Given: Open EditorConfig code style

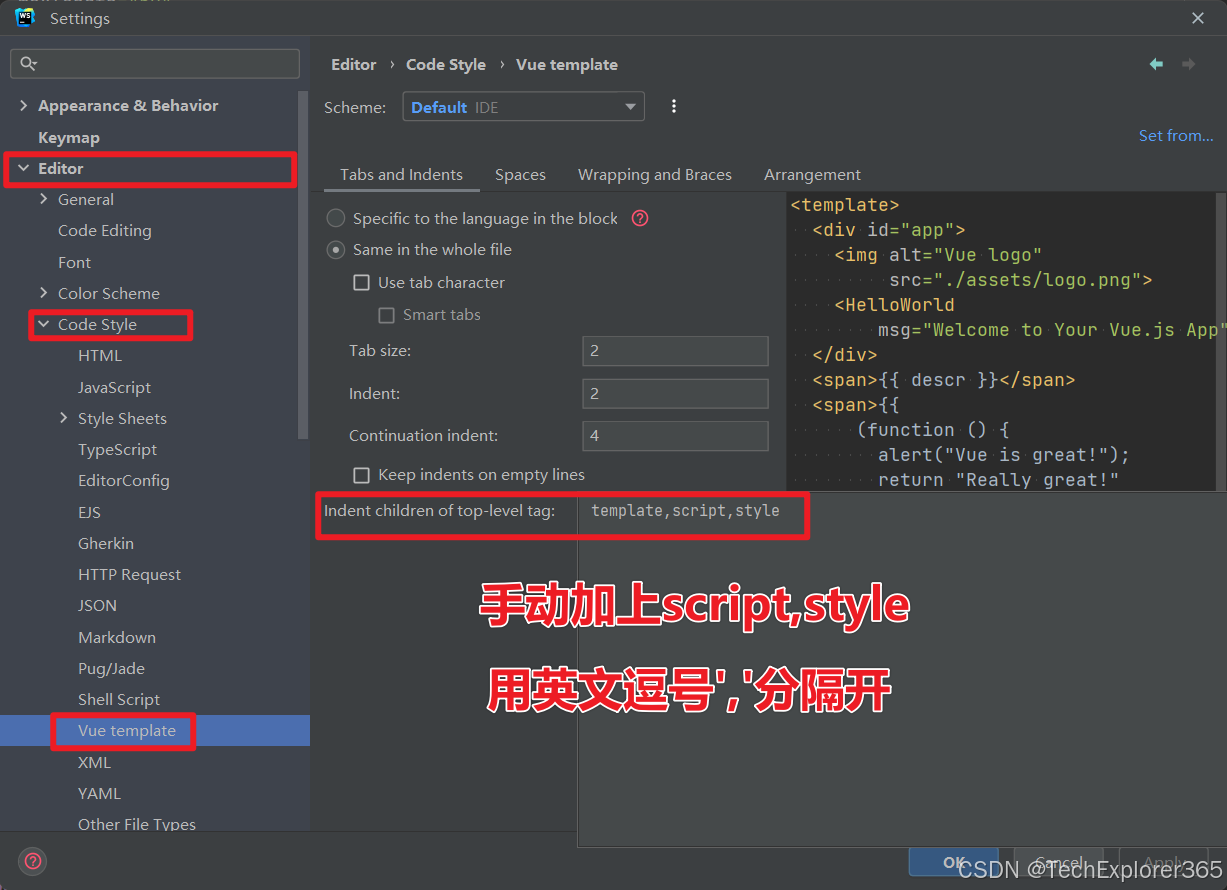Looking at the screenshot, I should pyautogui.click(x=124, y=480).
